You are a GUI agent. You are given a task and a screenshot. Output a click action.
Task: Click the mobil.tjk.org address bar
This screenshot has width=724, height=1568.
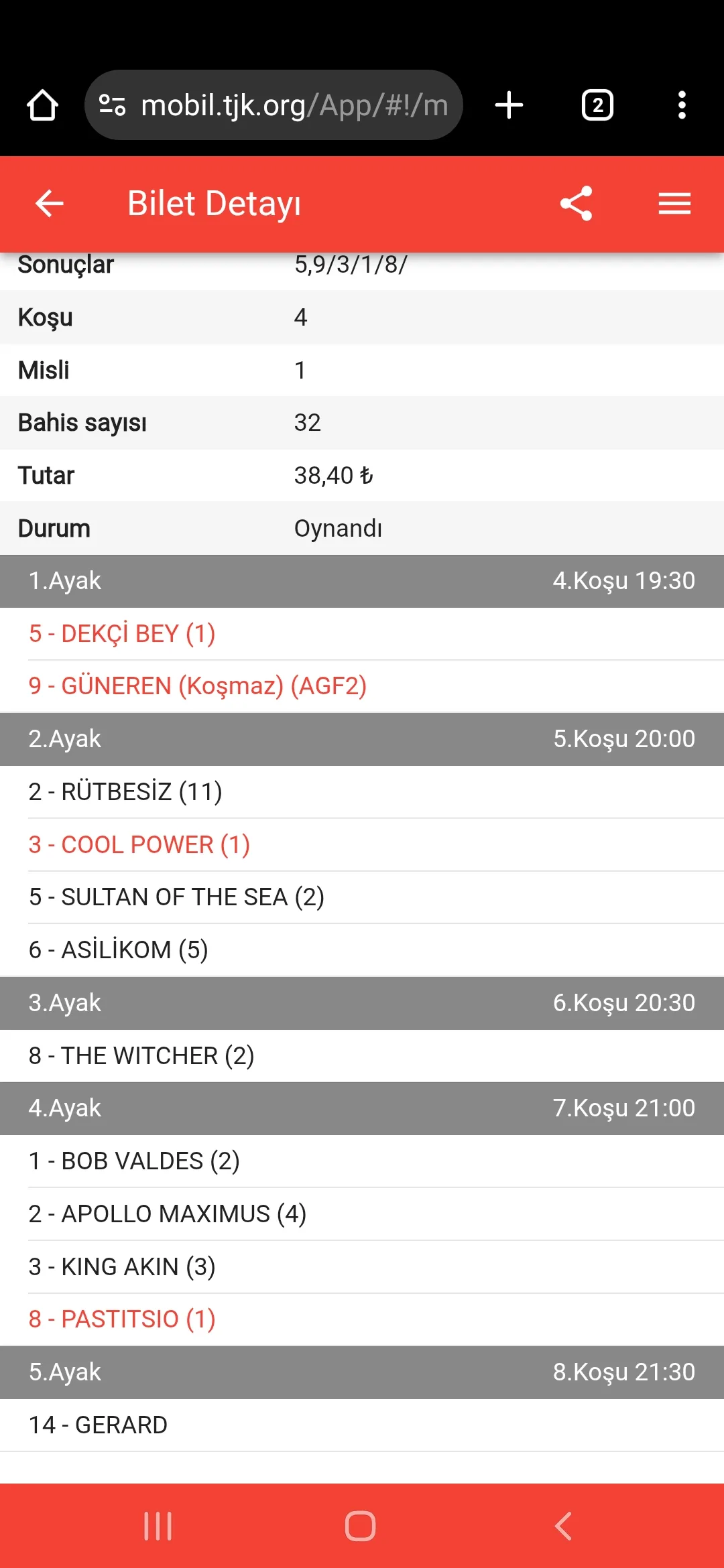point(294,105)
